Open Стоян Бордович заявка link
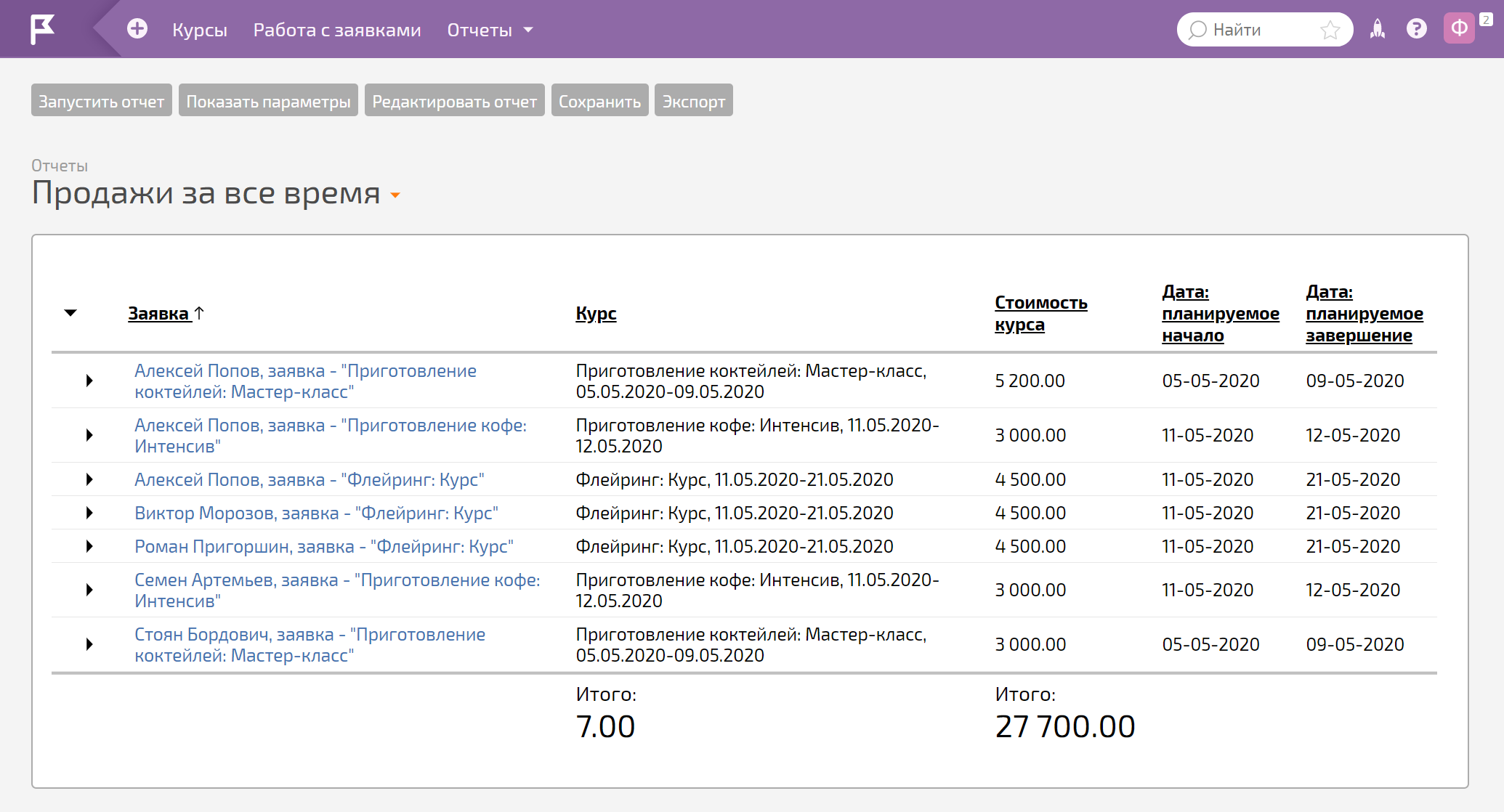Screen dimensions: 1504x812 point(310,644)
